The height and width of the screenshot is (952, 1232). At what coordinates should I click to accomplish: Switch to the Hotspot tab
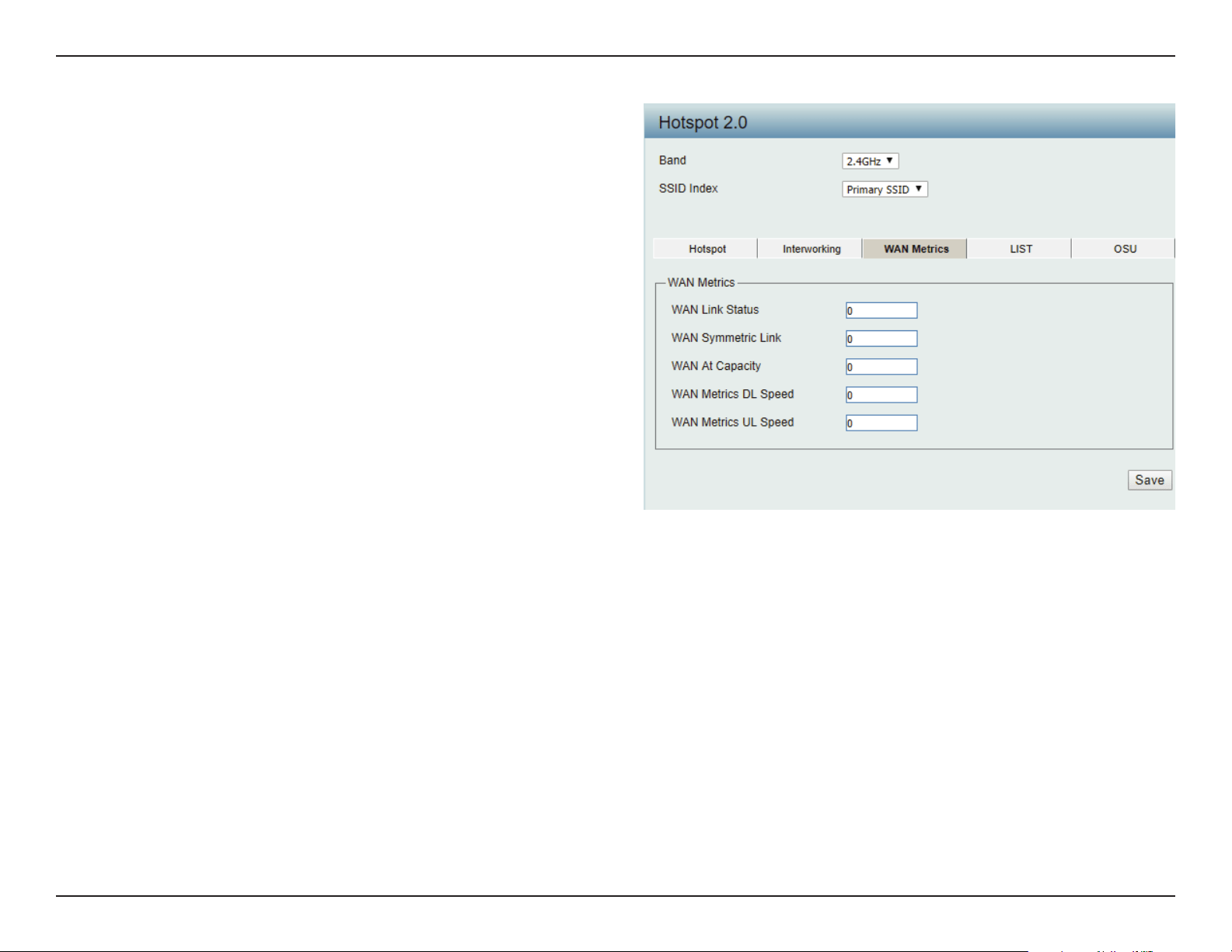pyautogui.click(x=706, y=249)
